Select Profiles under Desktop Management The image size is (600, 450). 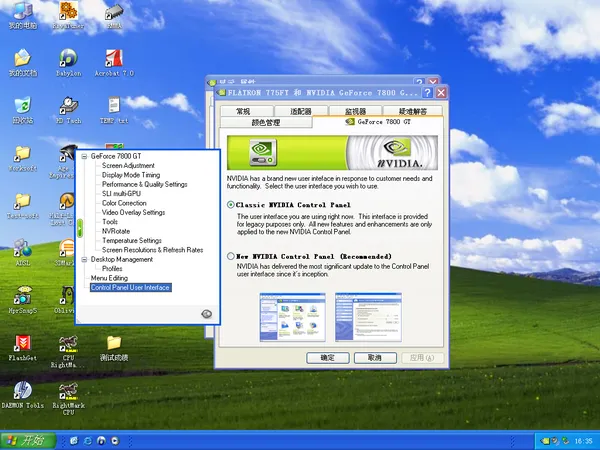click(112, 269)
